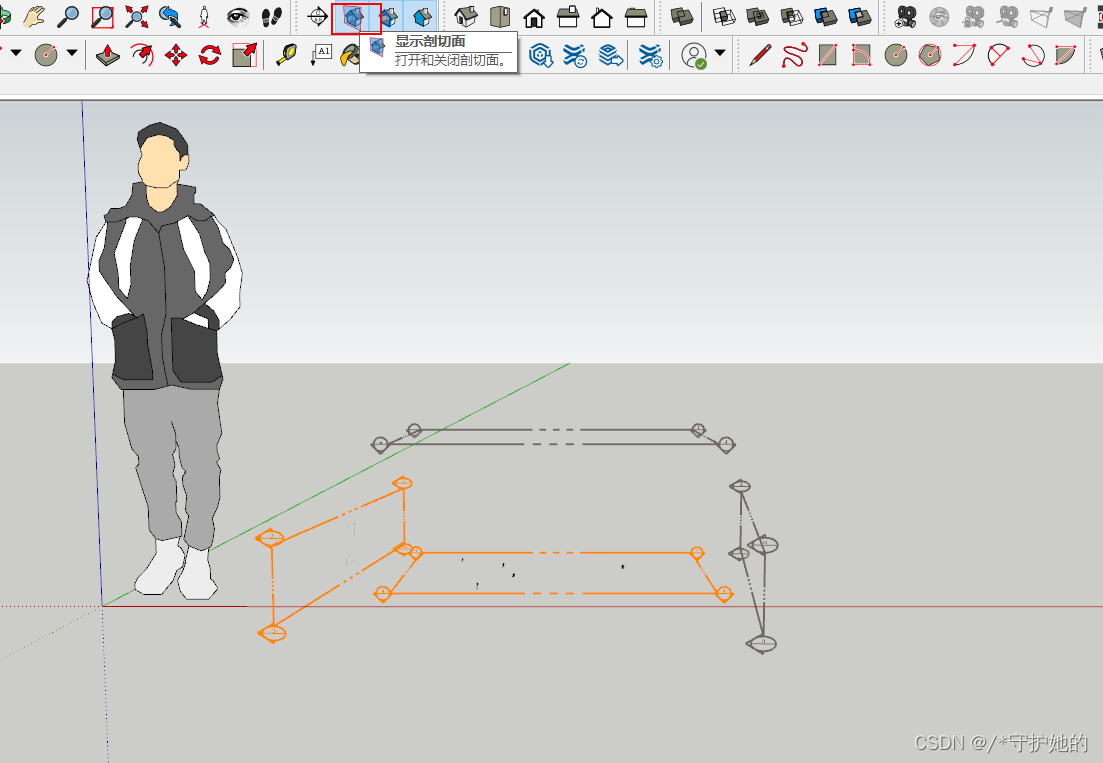
Task: Select the Pan hand tool
Action: point(34,16)
